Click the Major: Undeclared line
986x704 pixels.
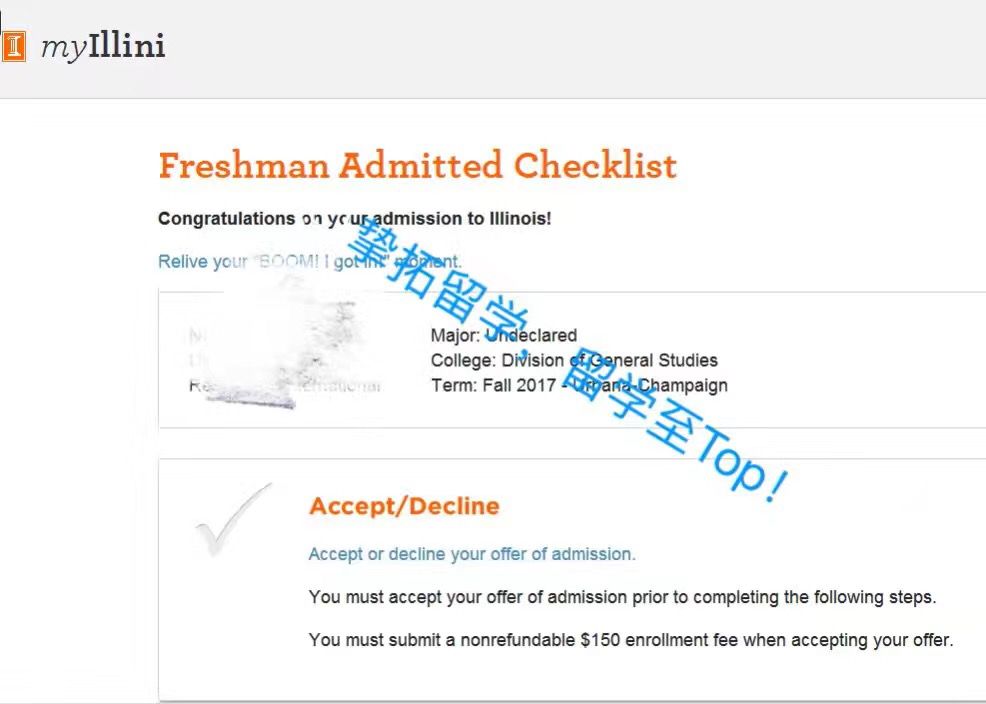pyautogui.click(x=503, y=335)
